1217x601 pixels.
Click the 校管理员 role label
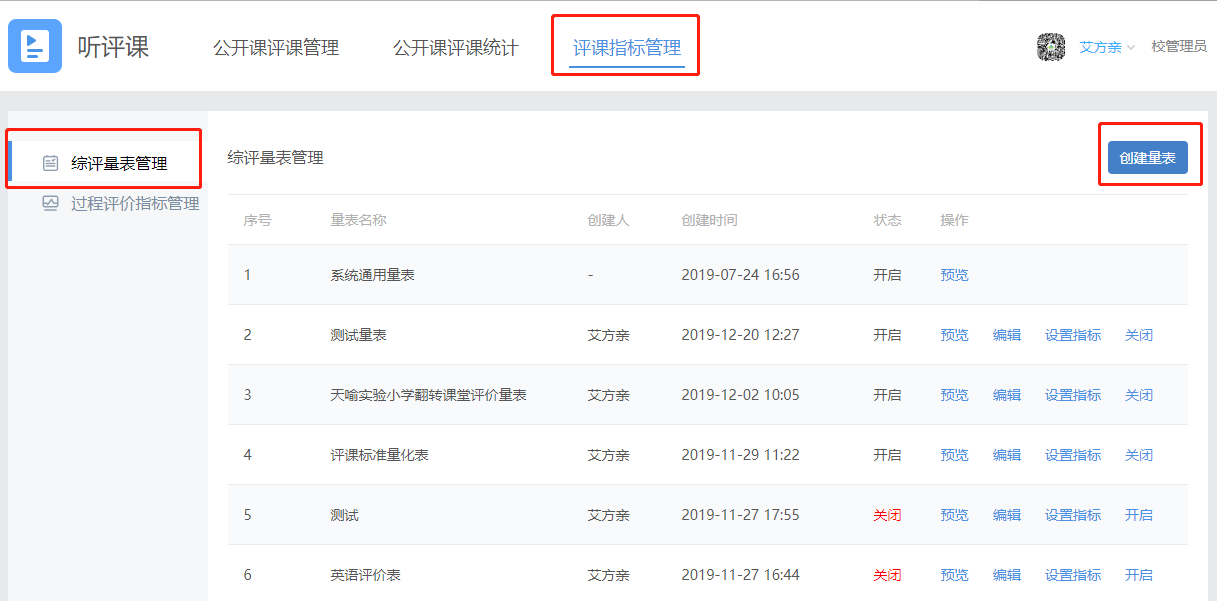point(1178,47)
